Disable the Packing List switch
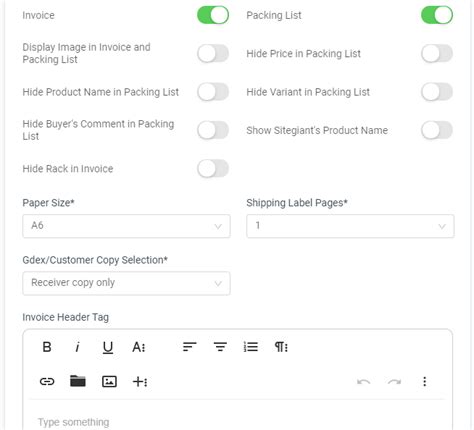The height and width of the screenshot is (430, 474). point(437,15)
